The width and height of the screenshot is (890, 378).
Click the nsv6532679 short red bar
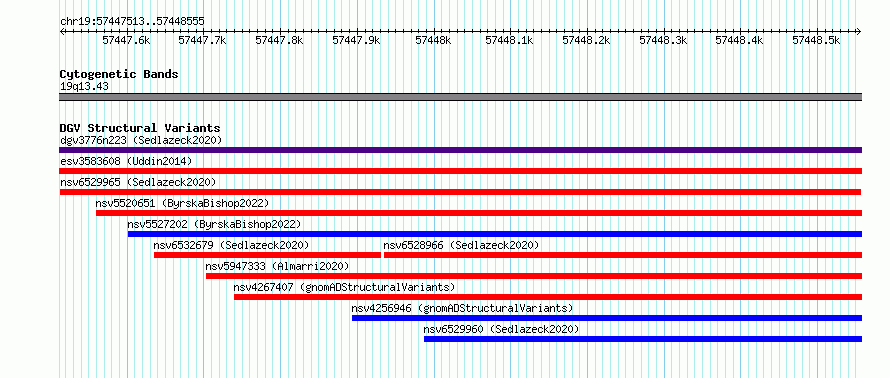point(267,255)
